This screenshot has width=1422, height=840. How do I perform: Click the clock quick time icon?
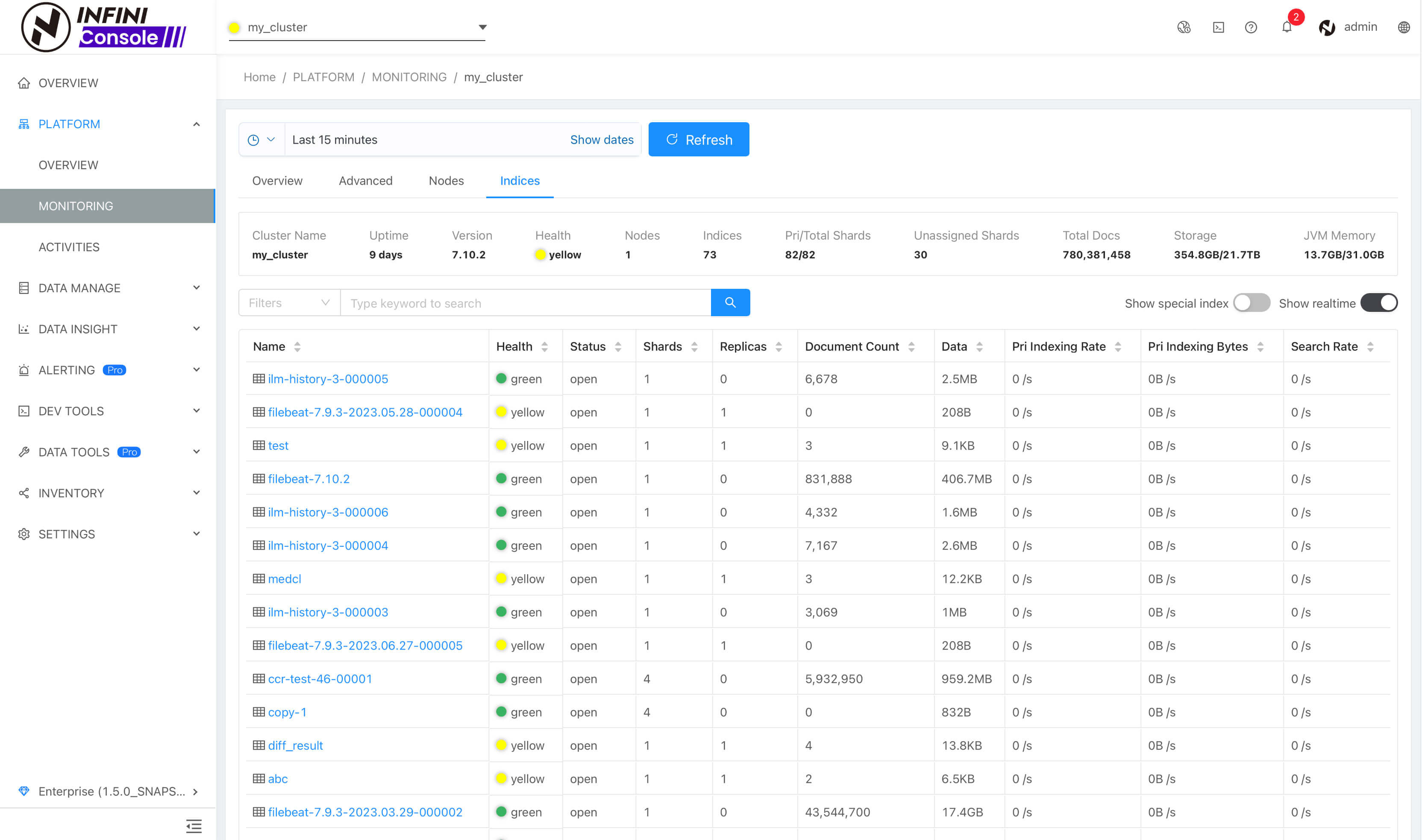[x=254, y=140]
